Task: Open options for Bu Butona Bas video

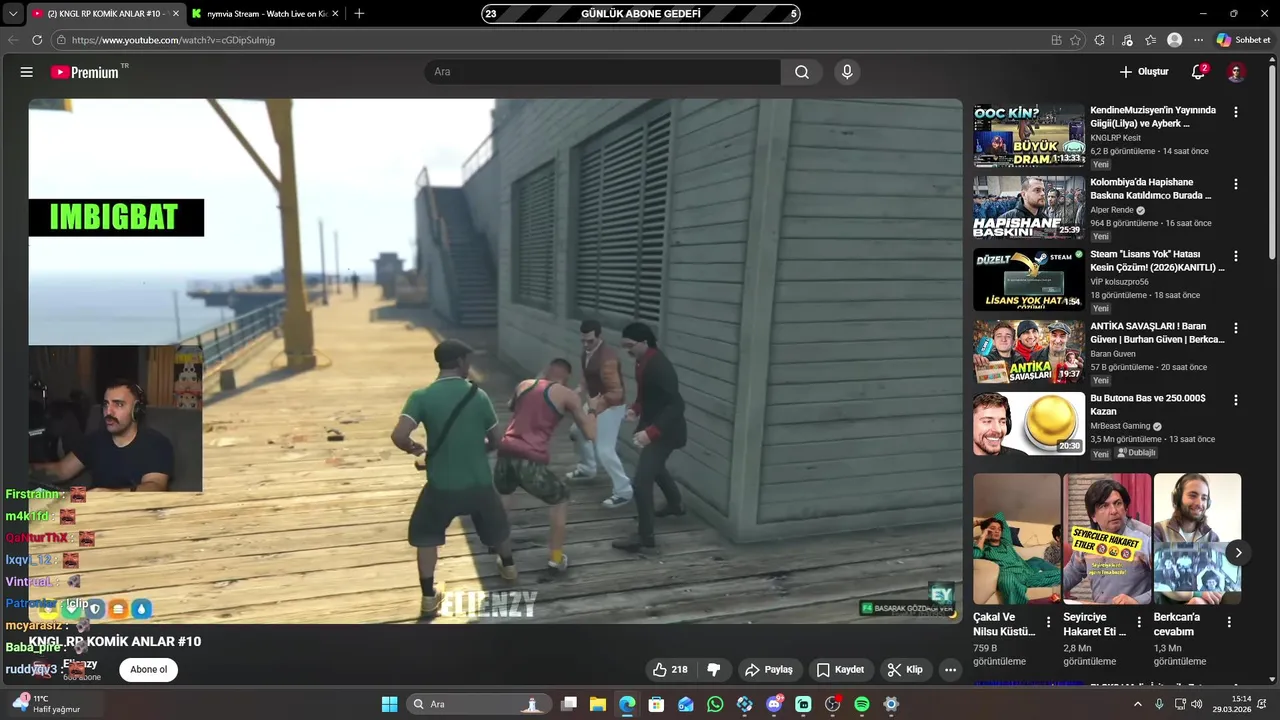Action: (x=1236, y=400)
